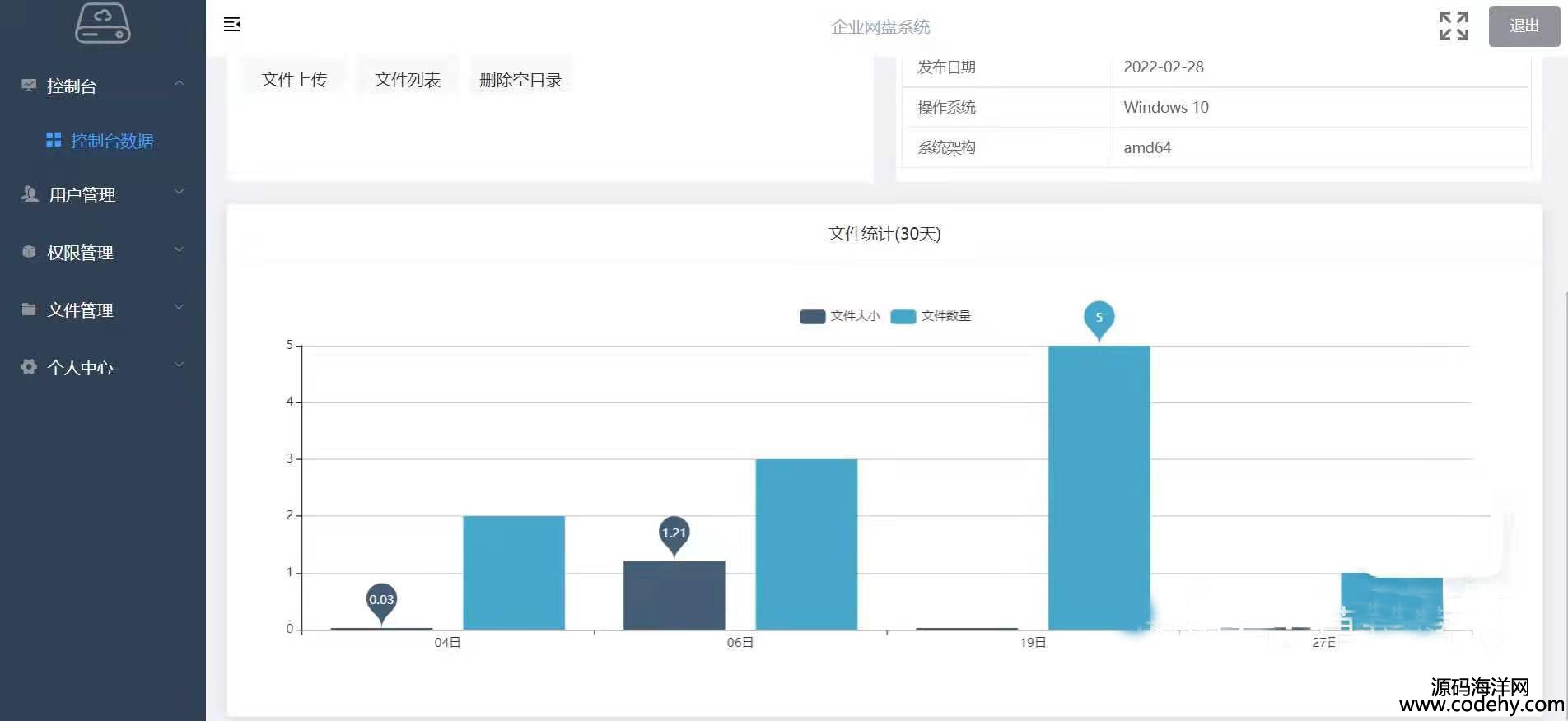
Task: Expand the 权限管理 menu arrow
Action: coord(179,250)
